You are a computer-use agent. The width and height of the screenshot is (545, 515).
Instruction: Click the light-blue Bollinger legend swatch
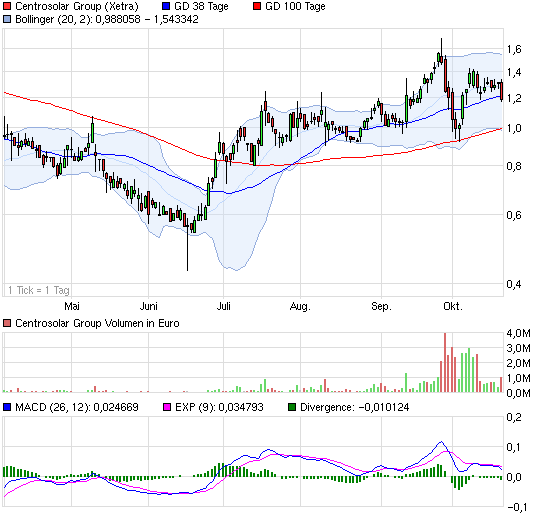click(7, 19)
